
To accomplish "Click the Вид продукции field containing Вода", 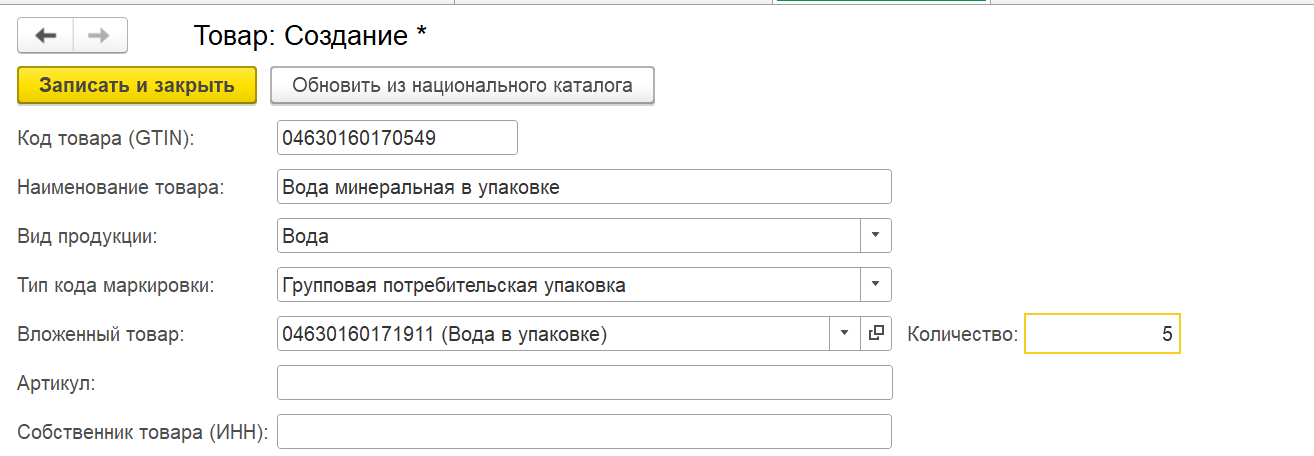I will coord(569,236).
